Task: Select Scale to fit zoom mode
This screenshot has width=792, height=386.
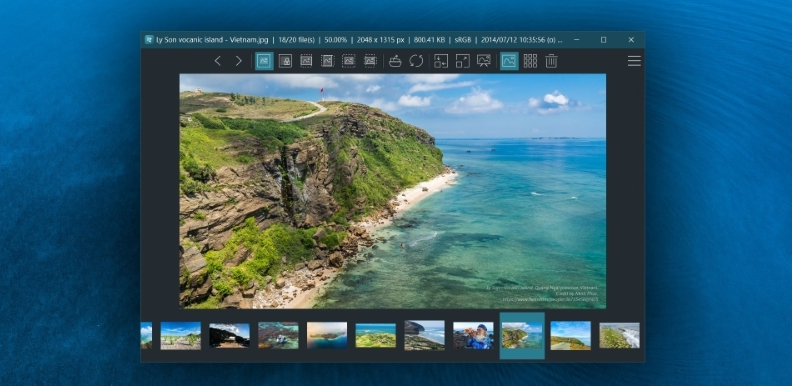Action: tap(349, 61)
